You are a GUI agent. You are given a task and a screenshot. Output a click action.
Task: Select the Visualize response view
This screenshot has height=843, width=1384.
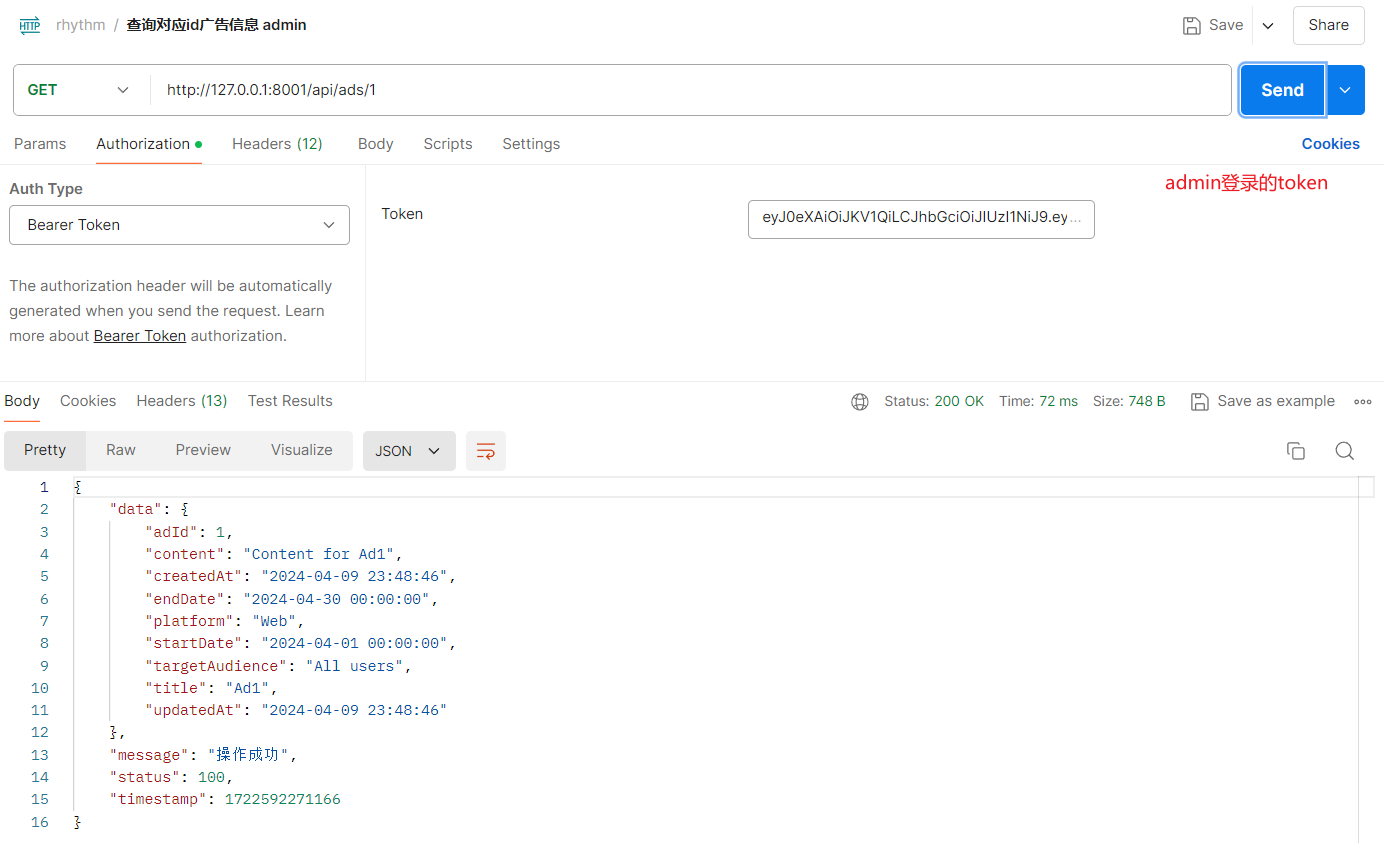(x=301, y=450)
